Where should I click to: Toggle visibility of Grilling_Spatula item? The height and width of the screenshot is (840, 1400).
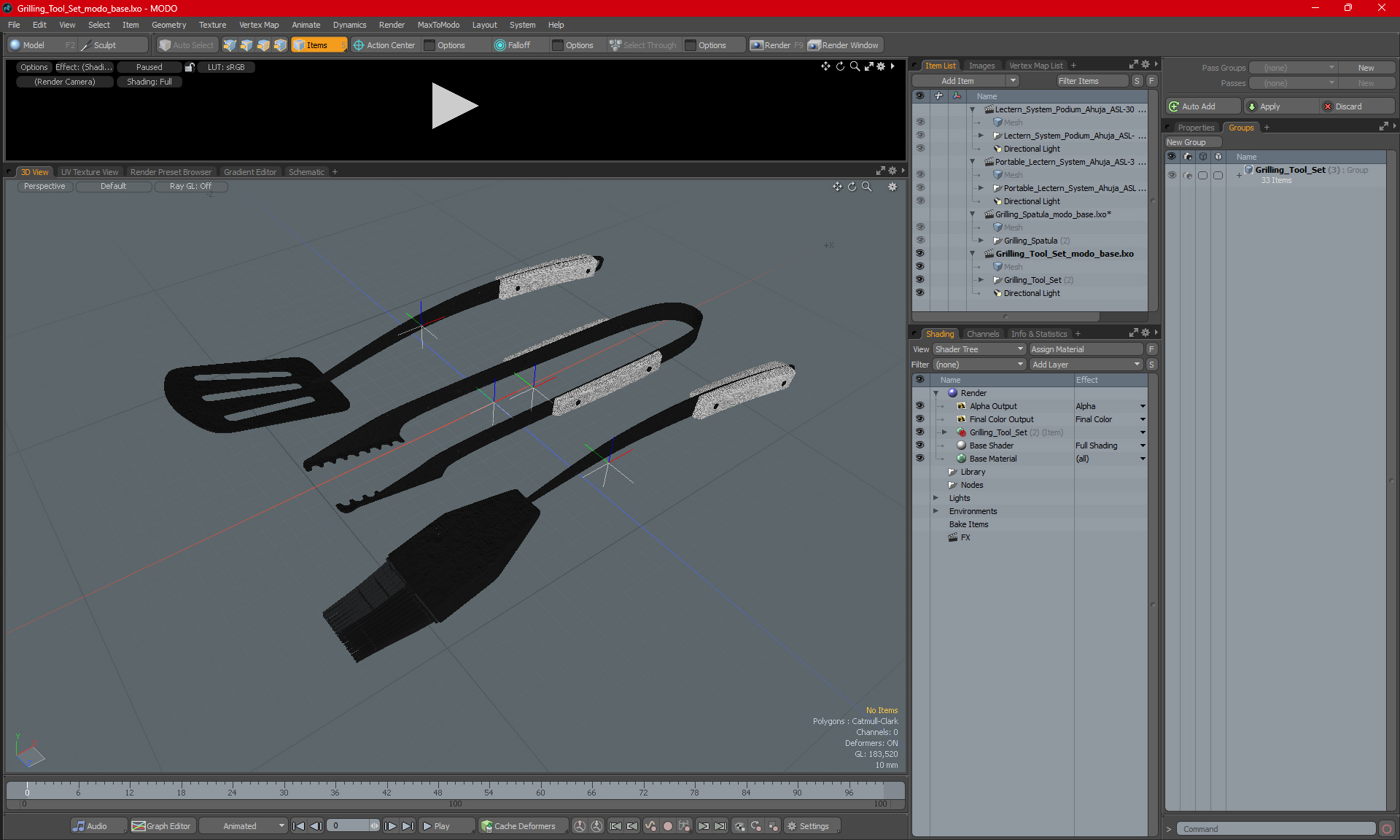click(x=919, y=240)
